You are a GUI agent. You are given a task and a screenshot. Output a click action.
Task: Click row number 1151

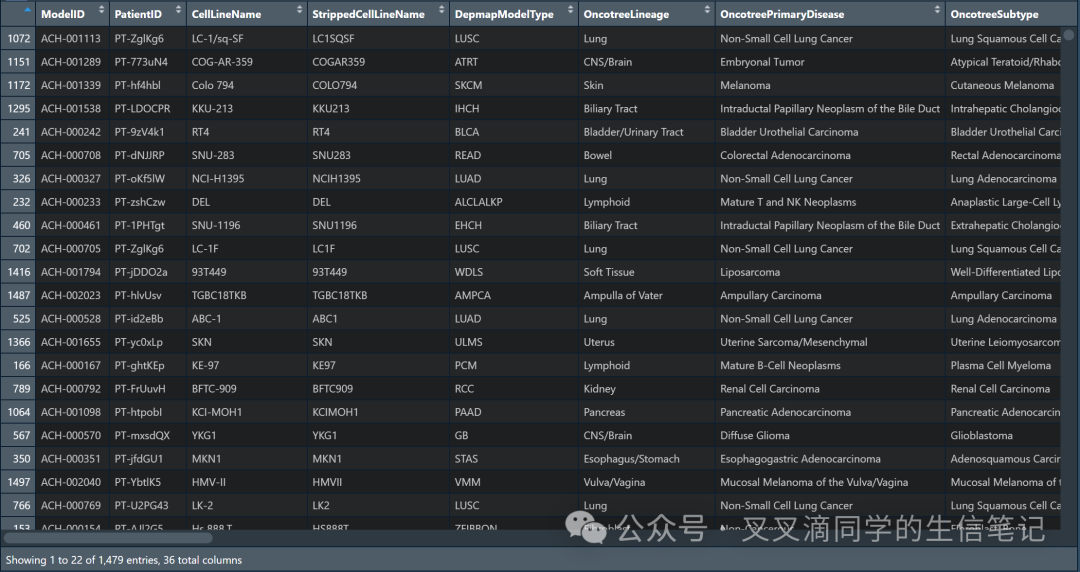click(x=19, y=62)
